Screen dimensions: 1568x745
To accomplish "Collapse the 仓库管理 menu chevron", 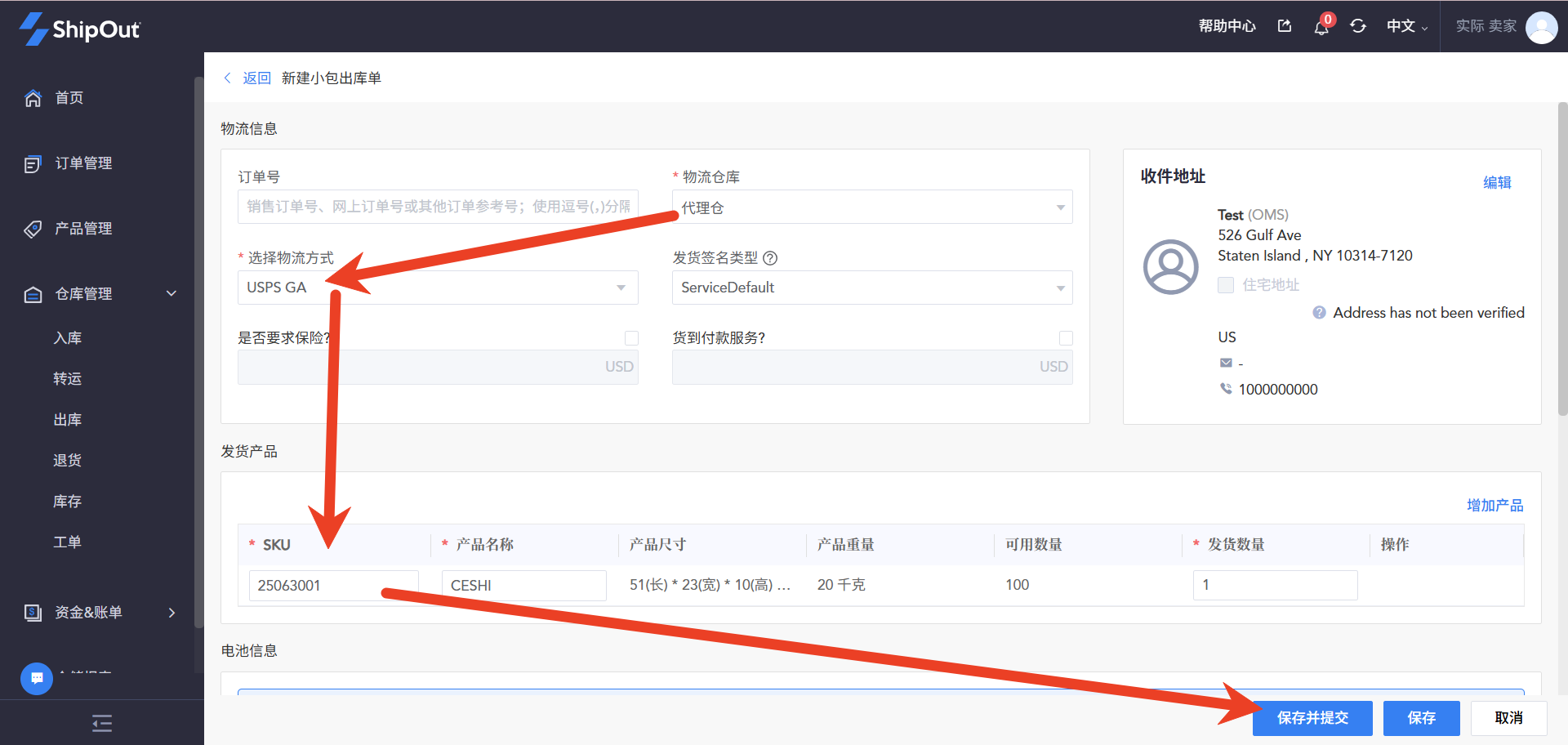I will [171, 293].
